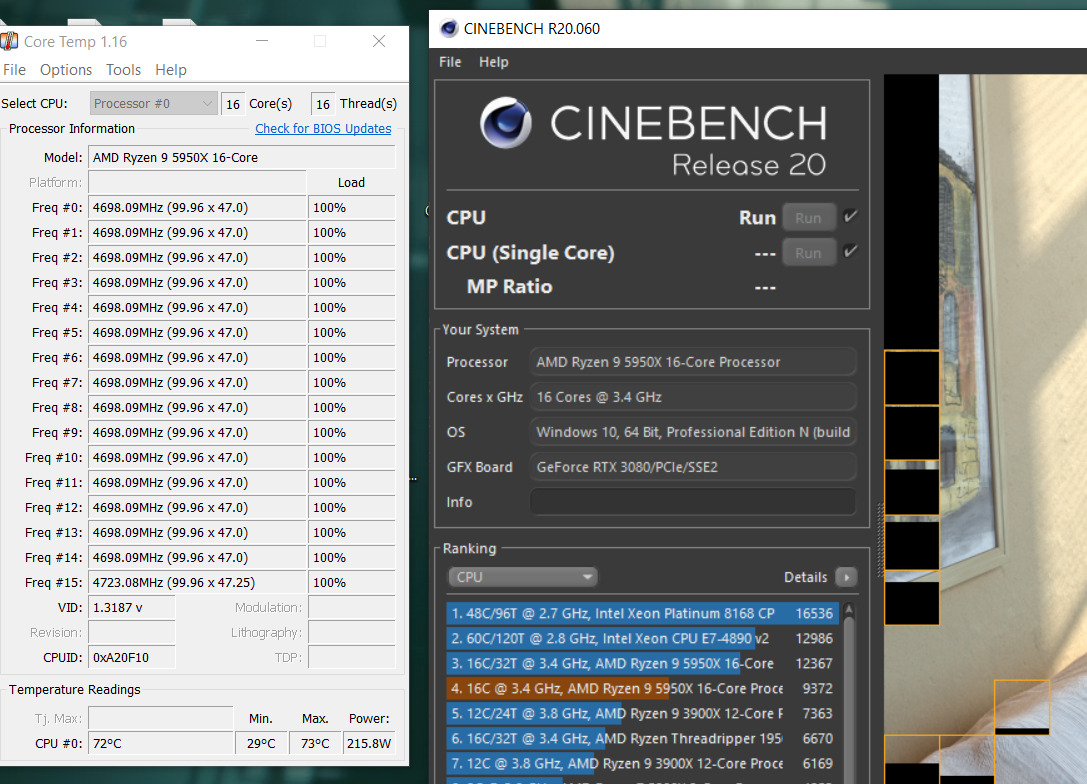Click the Cinebench sphere icon in title bar

(449, 28)
